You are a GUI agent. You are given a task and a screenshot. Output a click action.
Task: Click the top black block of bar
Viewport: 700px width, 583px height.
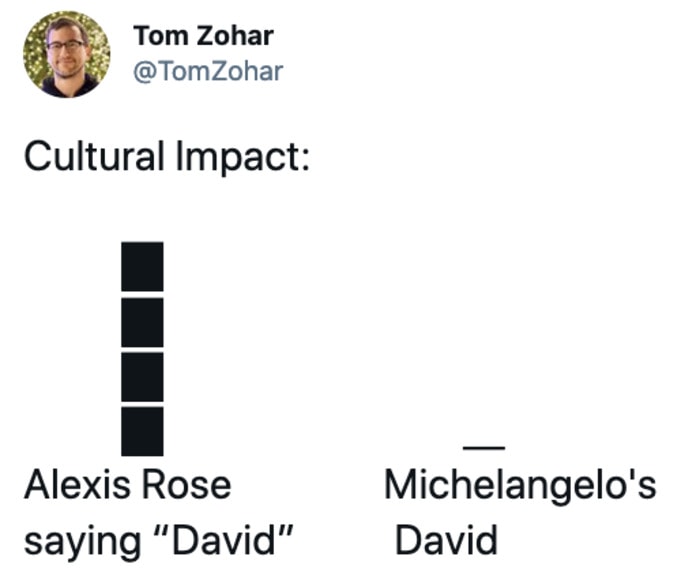point(142,267)
